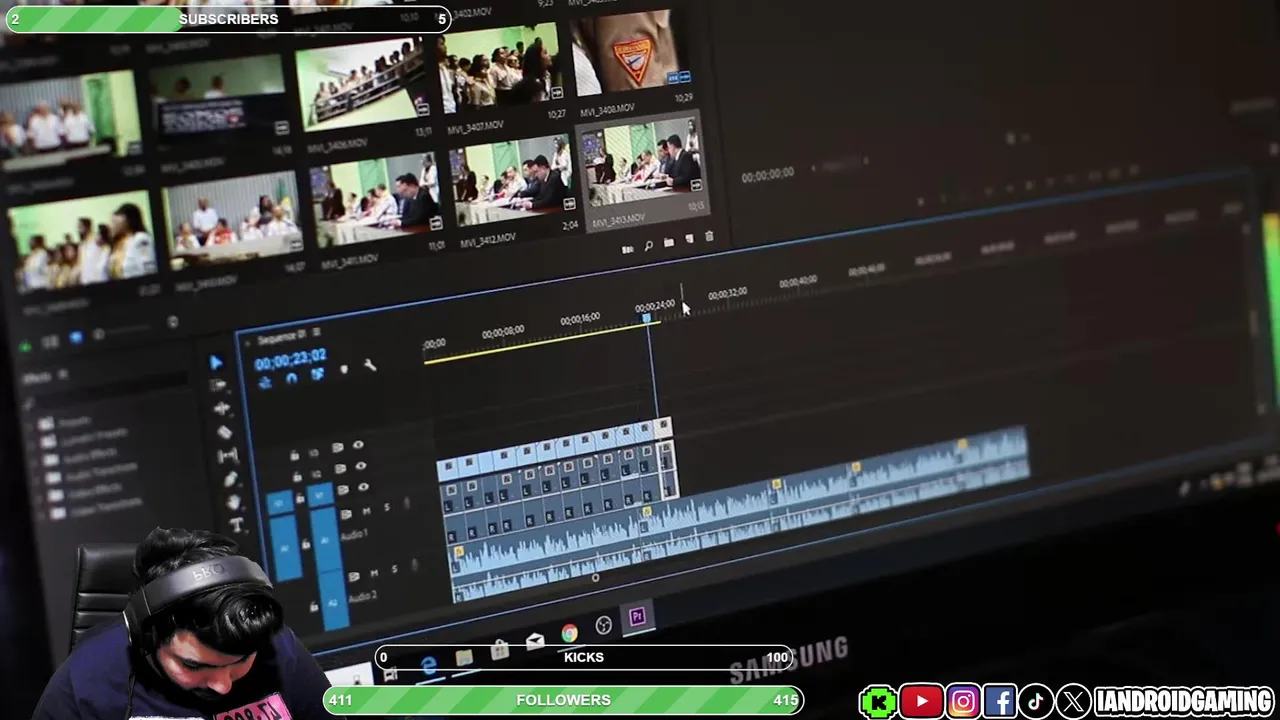Viewport: 1280px width, 720px height.
Task: Mute the Audio 1 track
Action: 366,511
